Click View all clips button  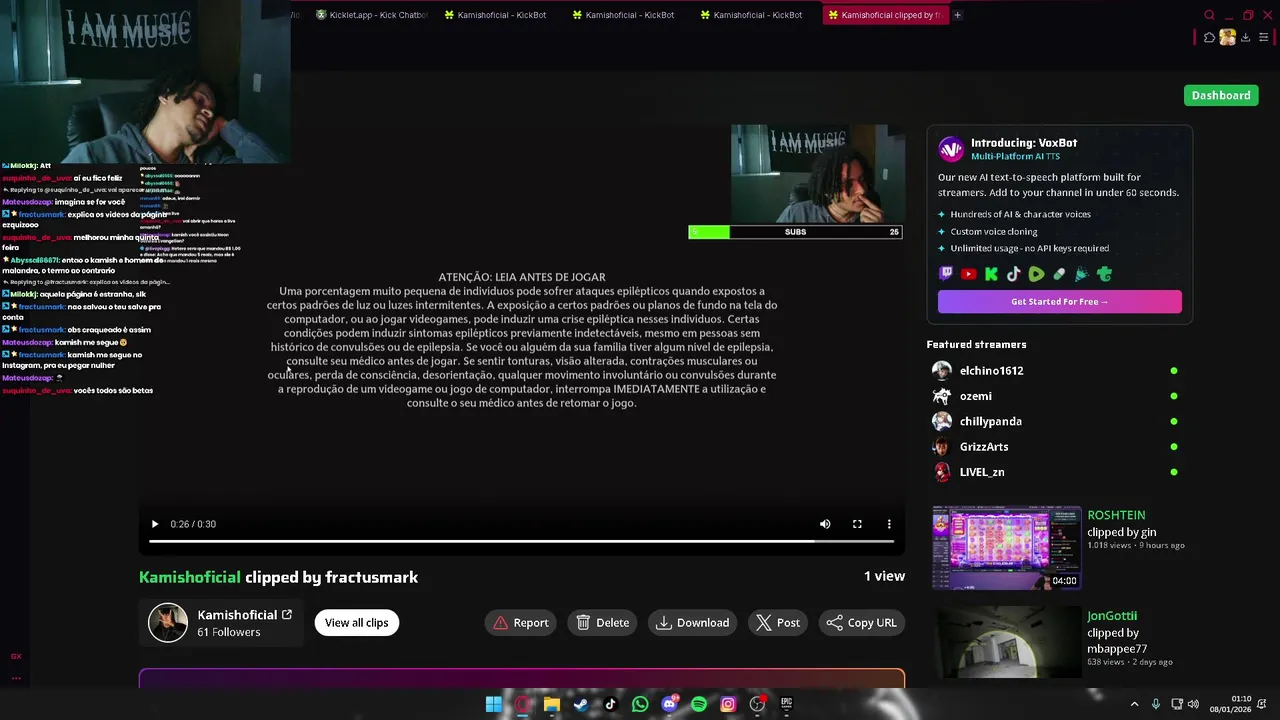coord(356,623)
